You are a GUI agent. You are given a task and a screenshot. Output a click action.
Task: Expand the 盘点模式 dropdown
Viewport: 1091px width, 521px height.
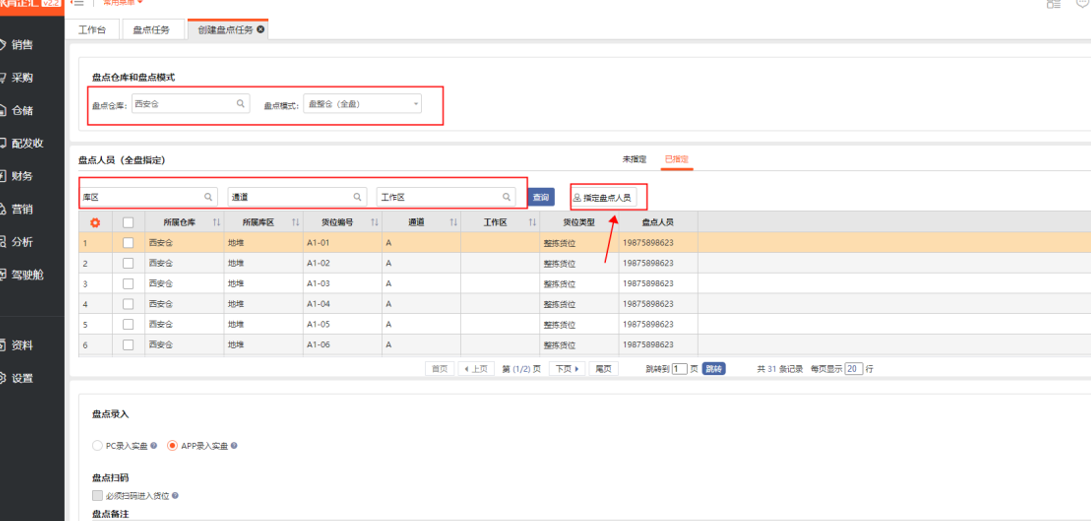pyautogui.click(x=415, y=104)
